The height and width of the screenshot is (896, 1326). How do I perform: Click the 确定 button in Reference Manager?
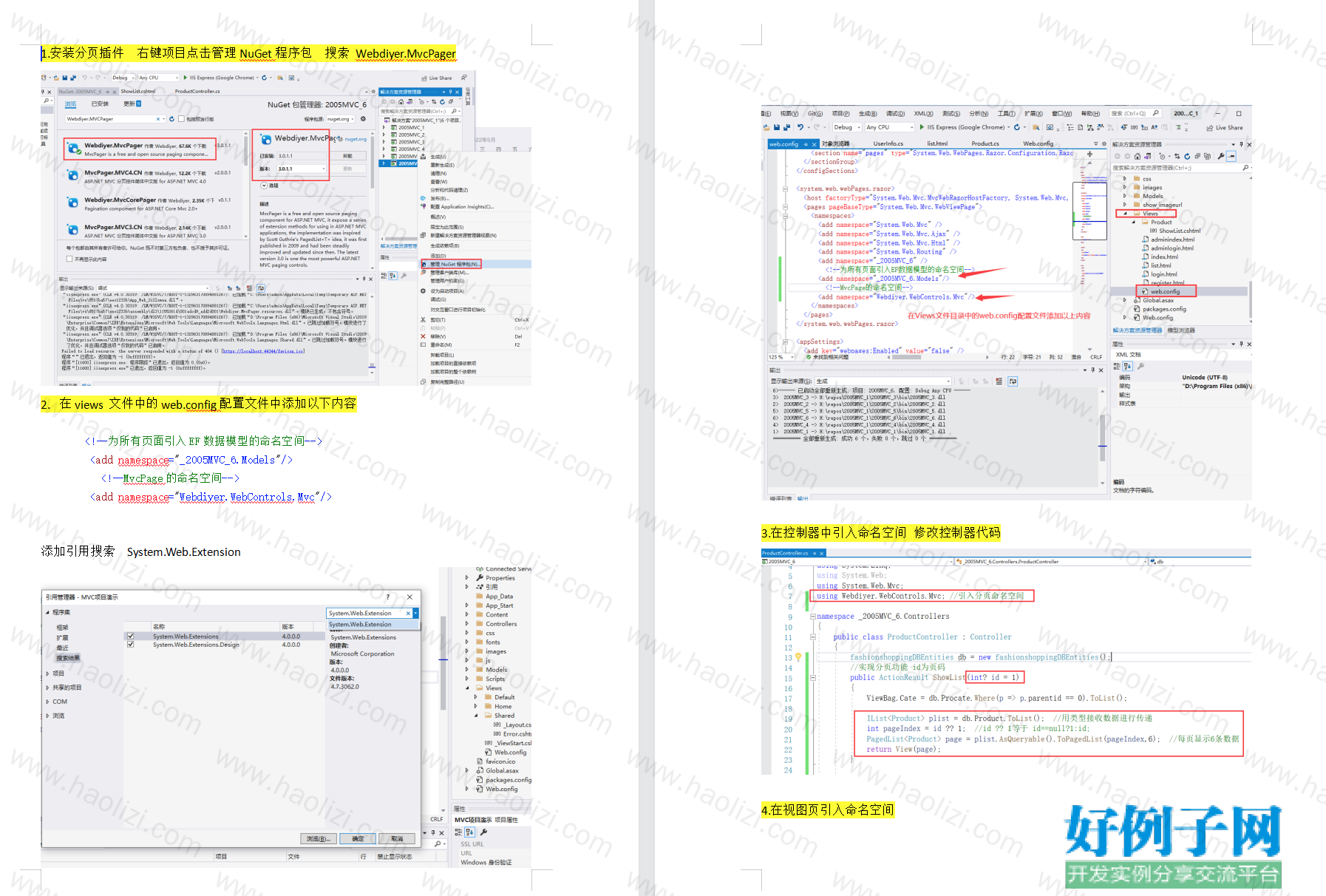click(358, 838)
